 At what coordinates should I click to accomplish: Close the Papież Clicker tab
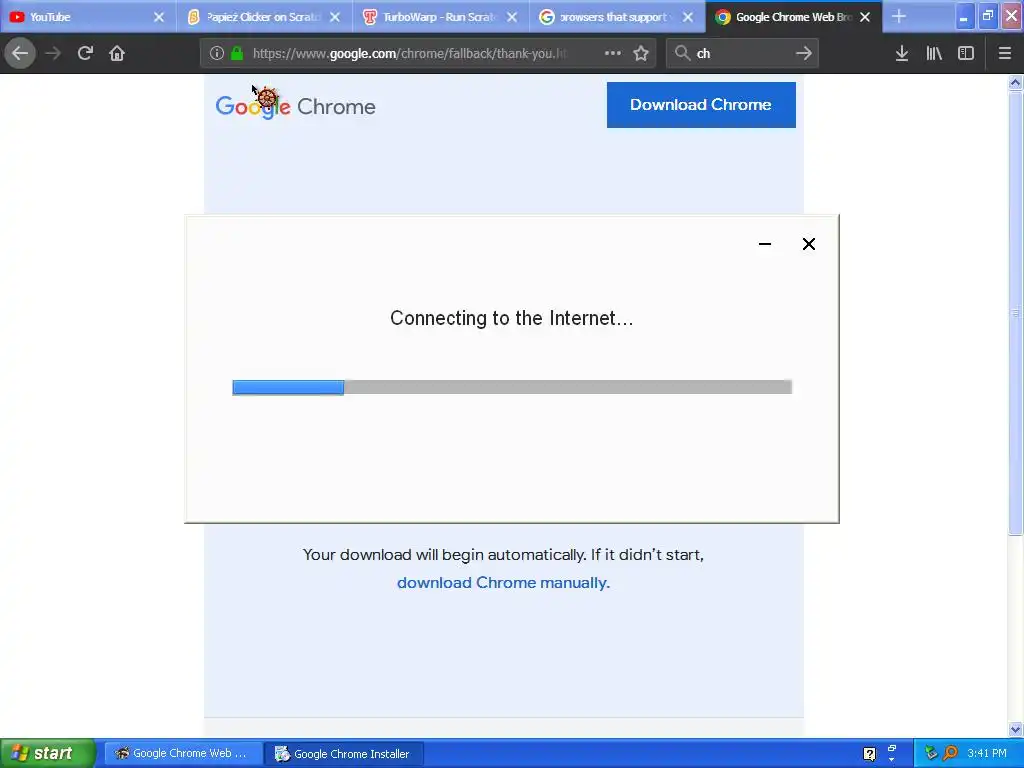coord(335,17)
